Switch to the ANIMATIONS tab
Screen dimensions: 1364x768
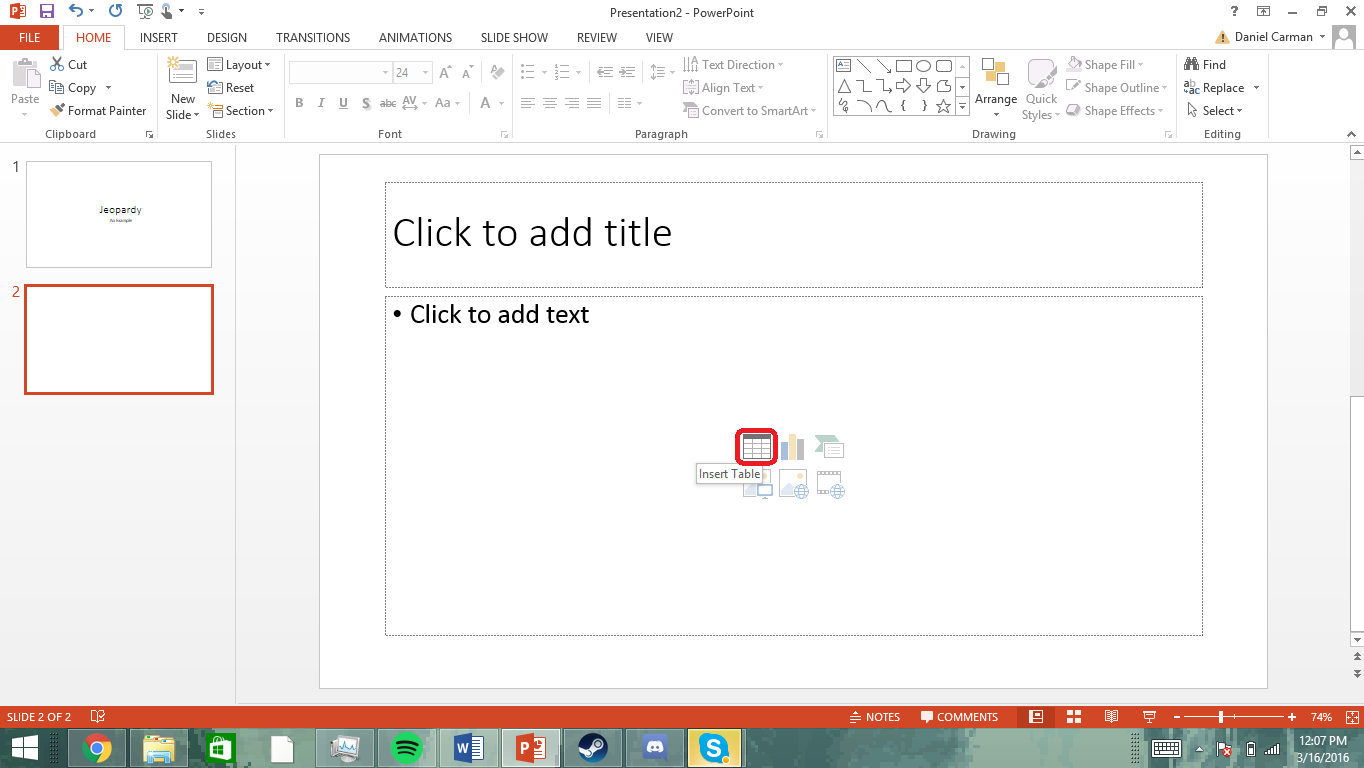pyautogui.click(x=415, y=38)
